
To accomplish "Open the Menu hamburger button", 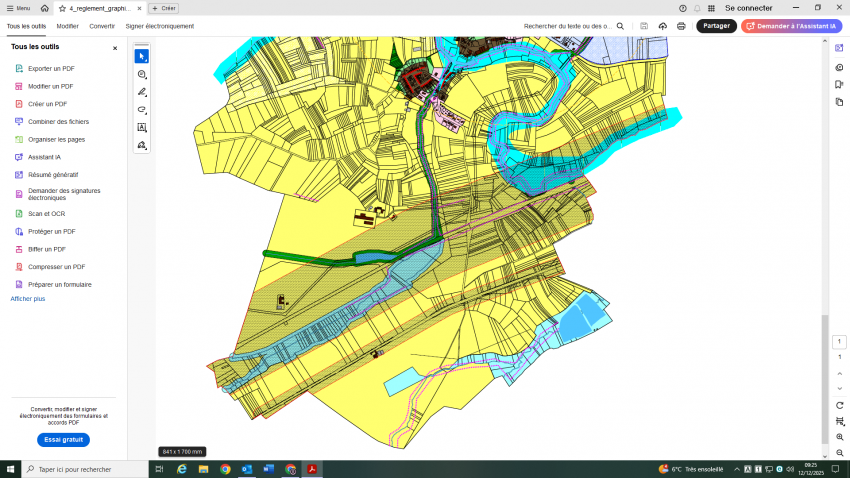I will (17, 8).
